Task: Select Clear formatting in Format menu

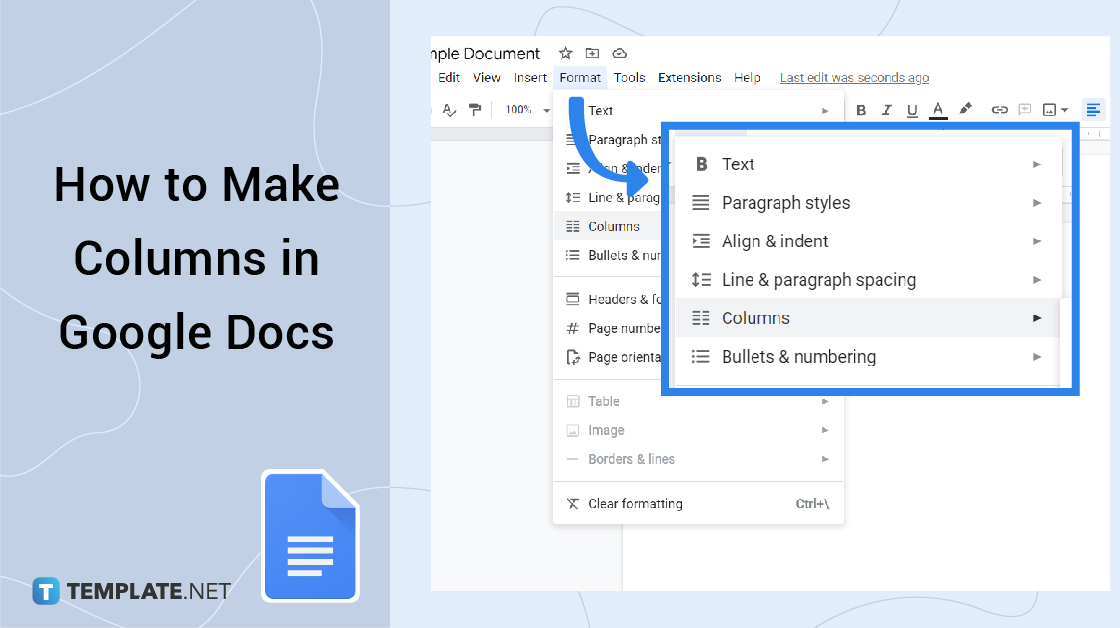Action: tap(699, 504)
